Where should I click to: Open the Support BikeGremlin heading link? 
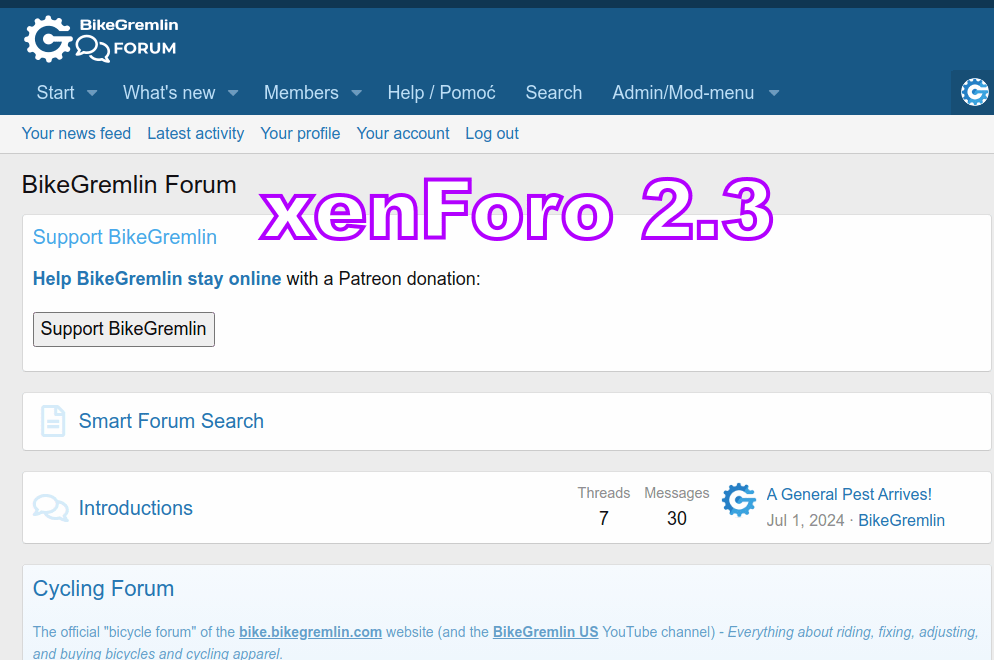tap(125, 237)
